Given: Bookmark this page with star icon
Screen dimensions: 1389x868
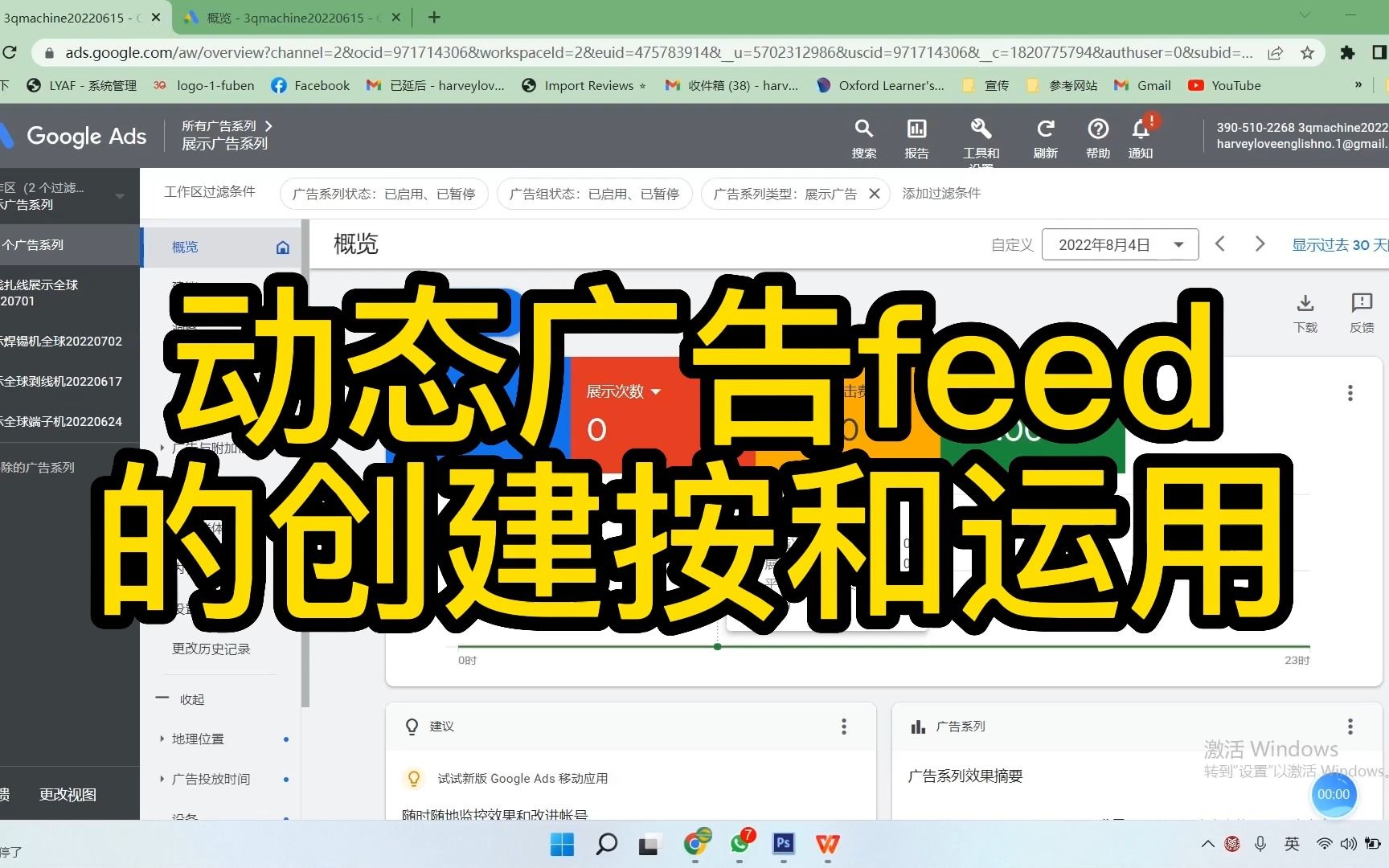Looking at the screenshot, I should click(1308, 53).
